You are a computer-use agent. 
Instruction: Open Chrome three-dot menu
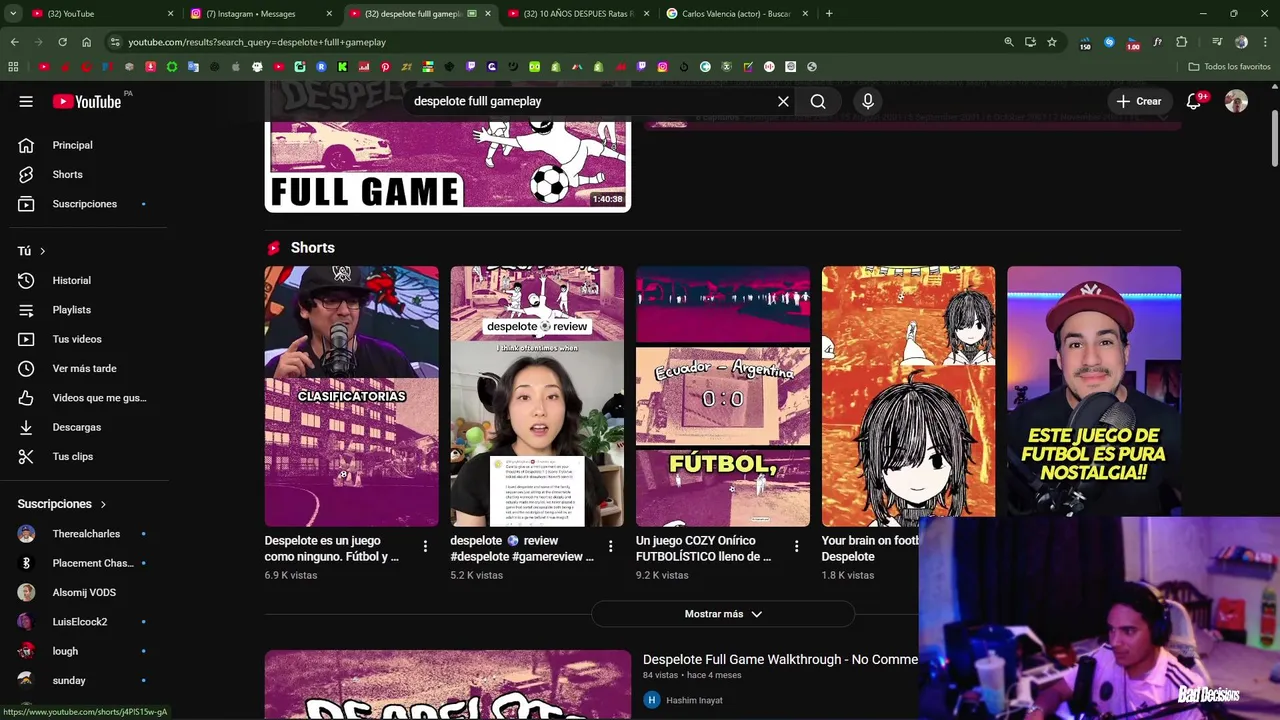click(x=1263, y=42)
